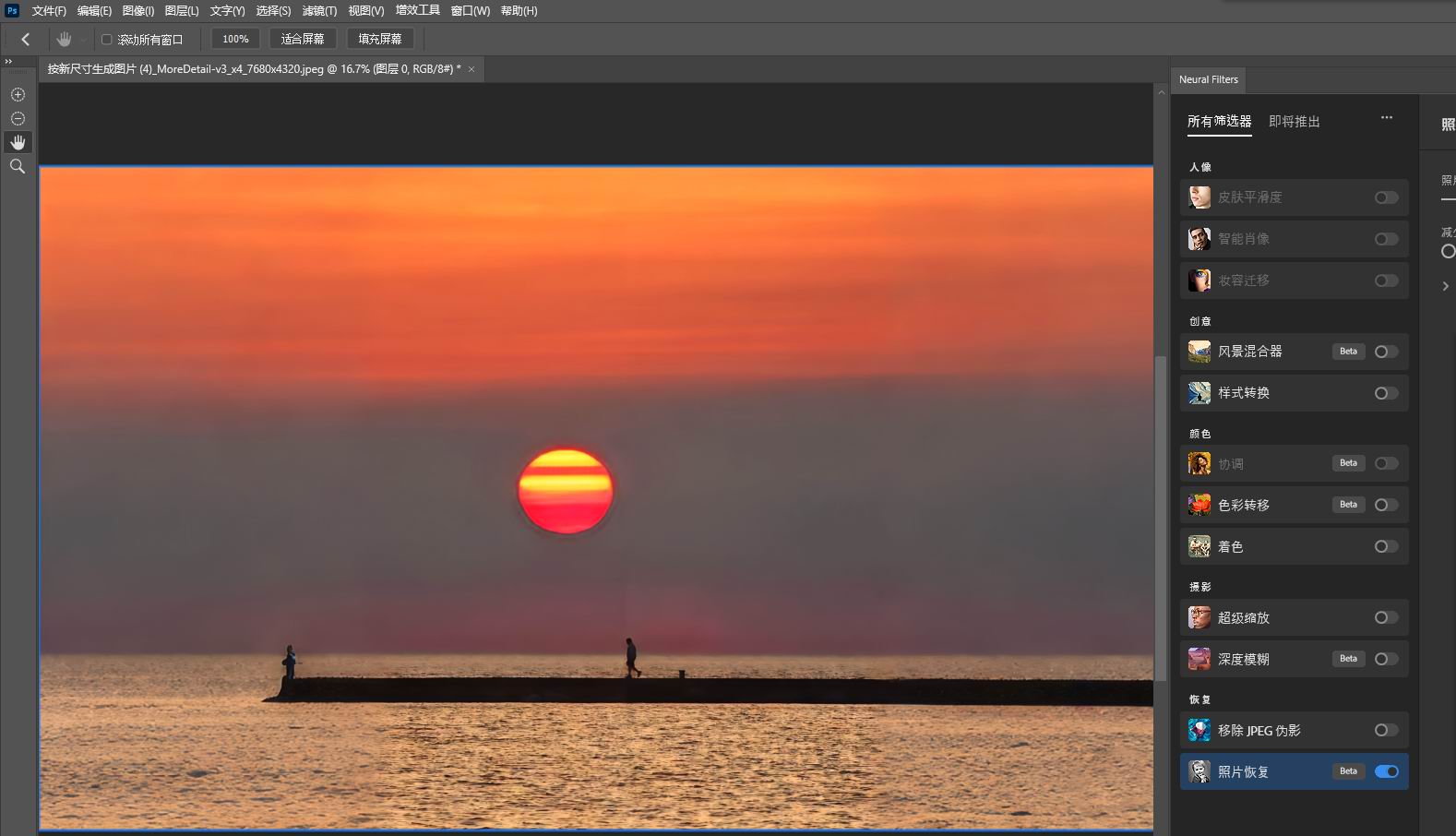Click the canvas vertical scrollbar
1456x836 pixels.
tap(1161, 517)
